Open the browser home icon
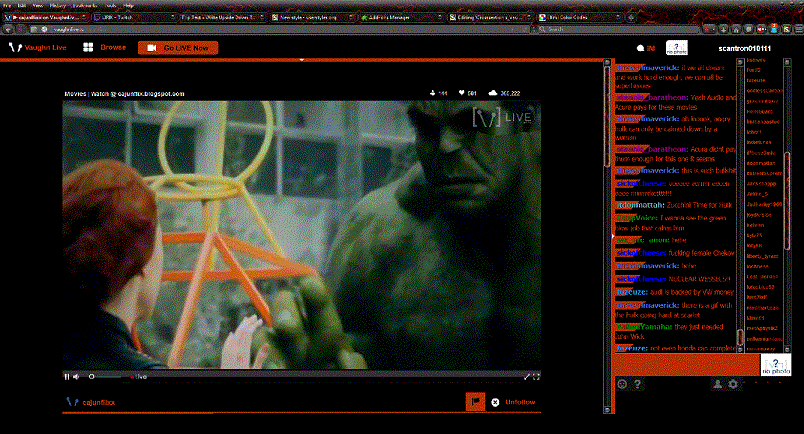Screen dimensions: 804x434 pyautogui.click(x=736, y=29)
